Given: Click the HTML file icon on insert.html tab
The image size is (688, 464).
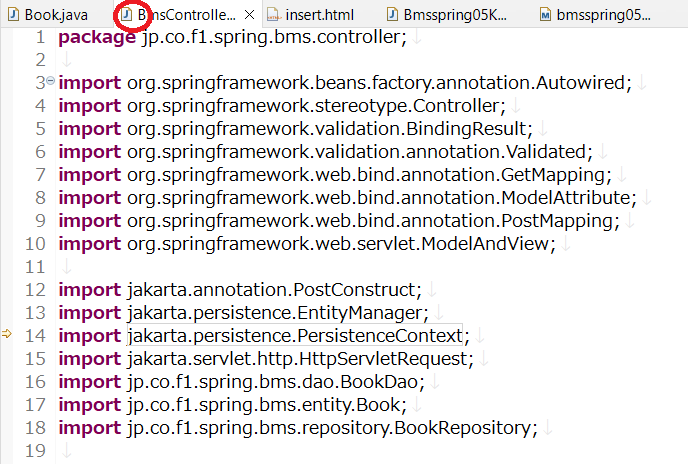Looking at the screenshot, I should (273, 15).
